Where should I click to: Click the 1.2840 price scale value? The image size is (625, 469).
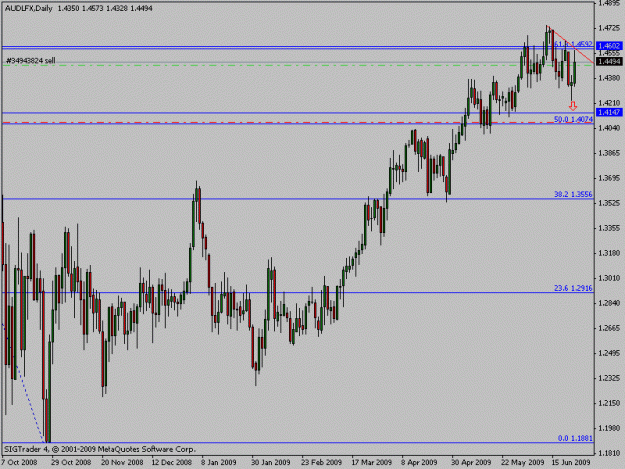[610, 303]
